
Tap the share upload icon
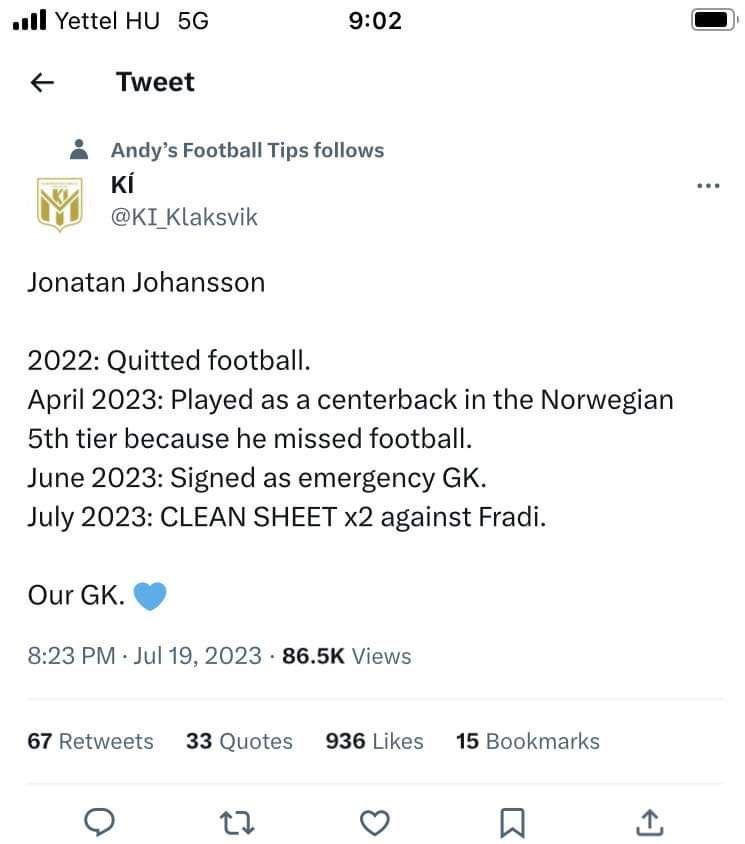click(x=650, y=822)
